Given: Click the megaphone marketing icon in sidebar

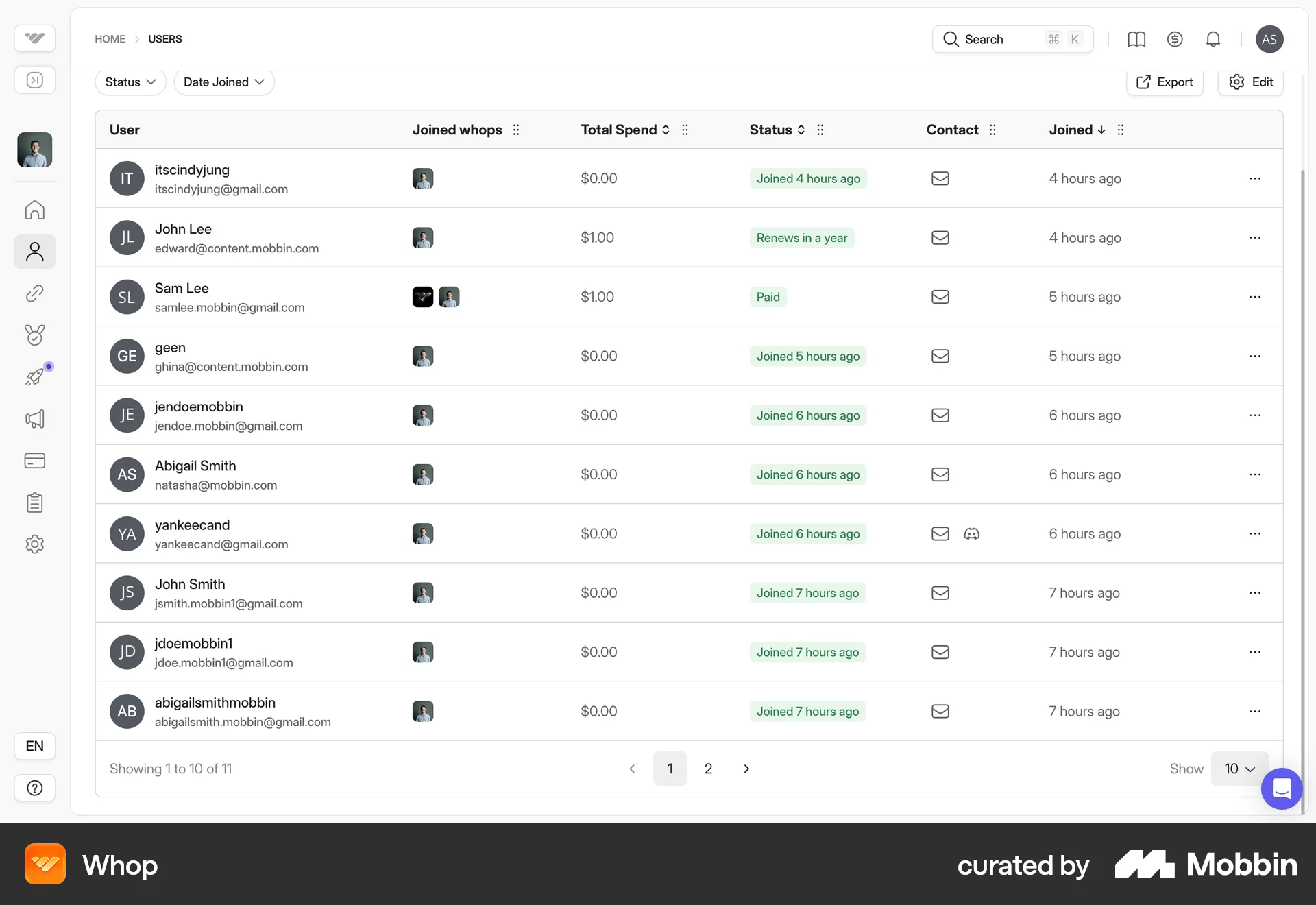Looking at the screenshot, I should coord(34,419).
